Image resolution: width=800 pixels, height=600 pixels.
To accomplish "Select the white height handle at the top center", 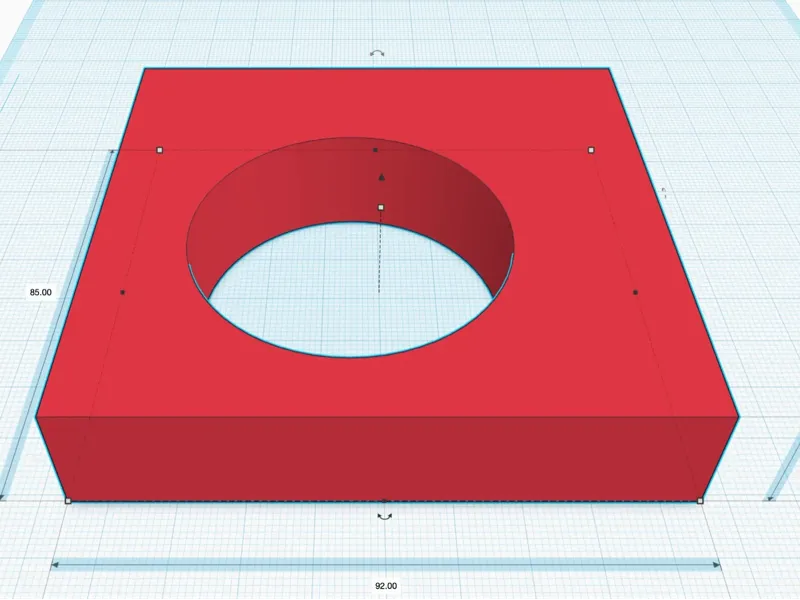I will (x=381, y=207).
